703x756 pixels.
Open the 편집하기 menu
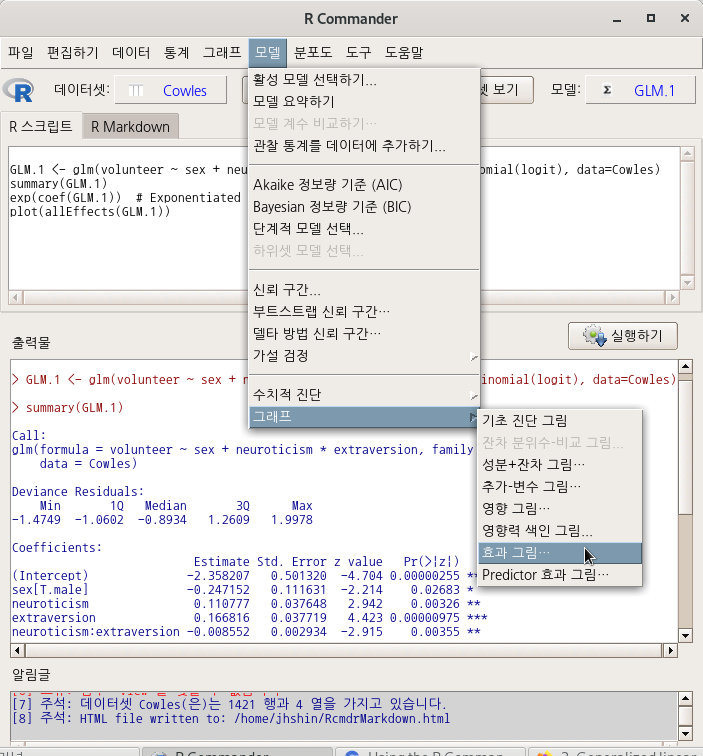pos(72,52)
